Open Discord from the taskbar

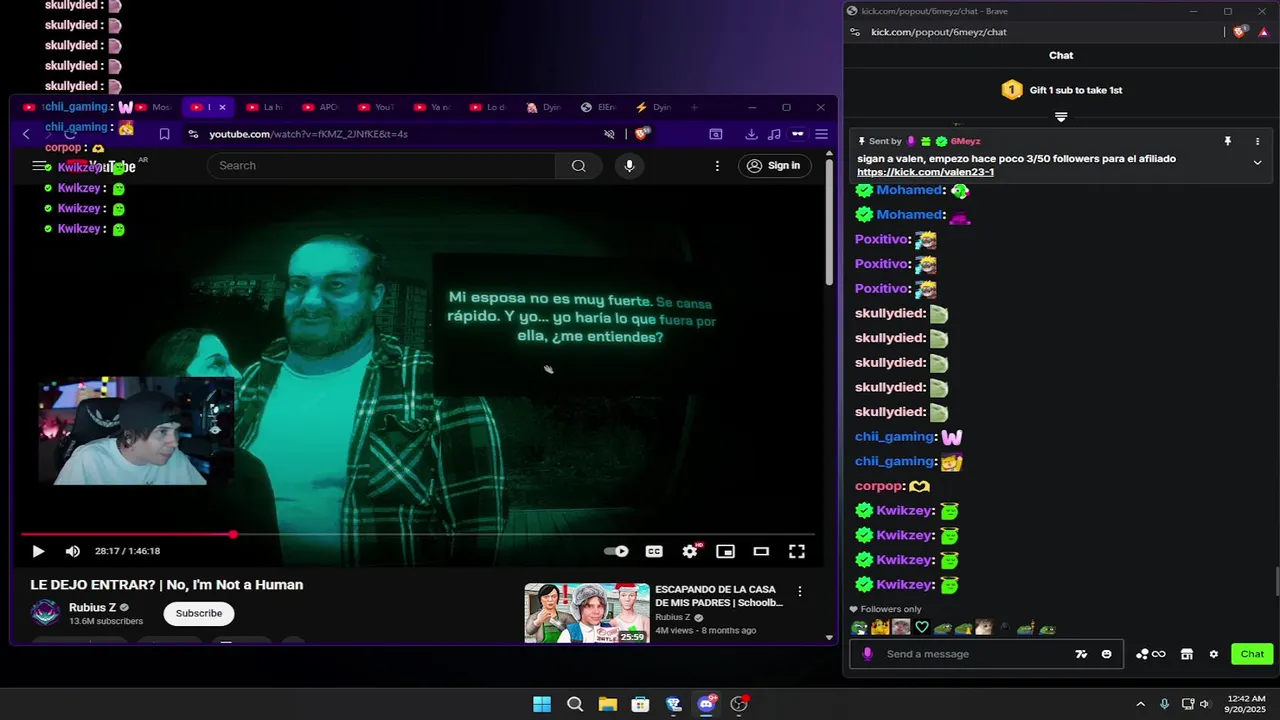click(707, 704)
